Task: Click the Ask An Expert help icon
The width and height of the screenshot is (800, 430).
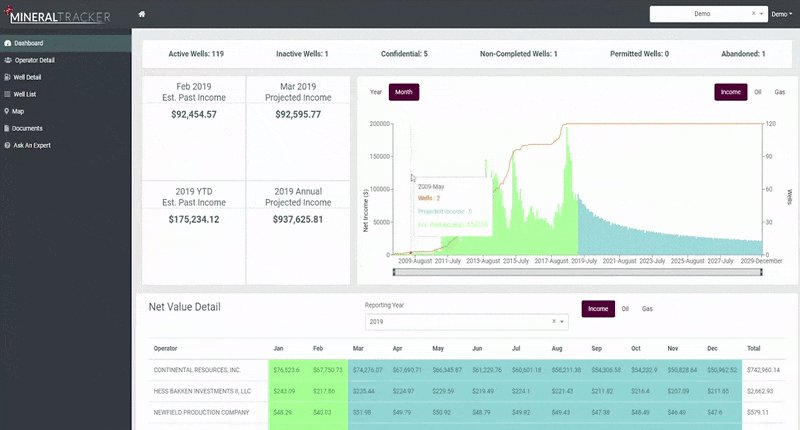Action: coord(7,145)
